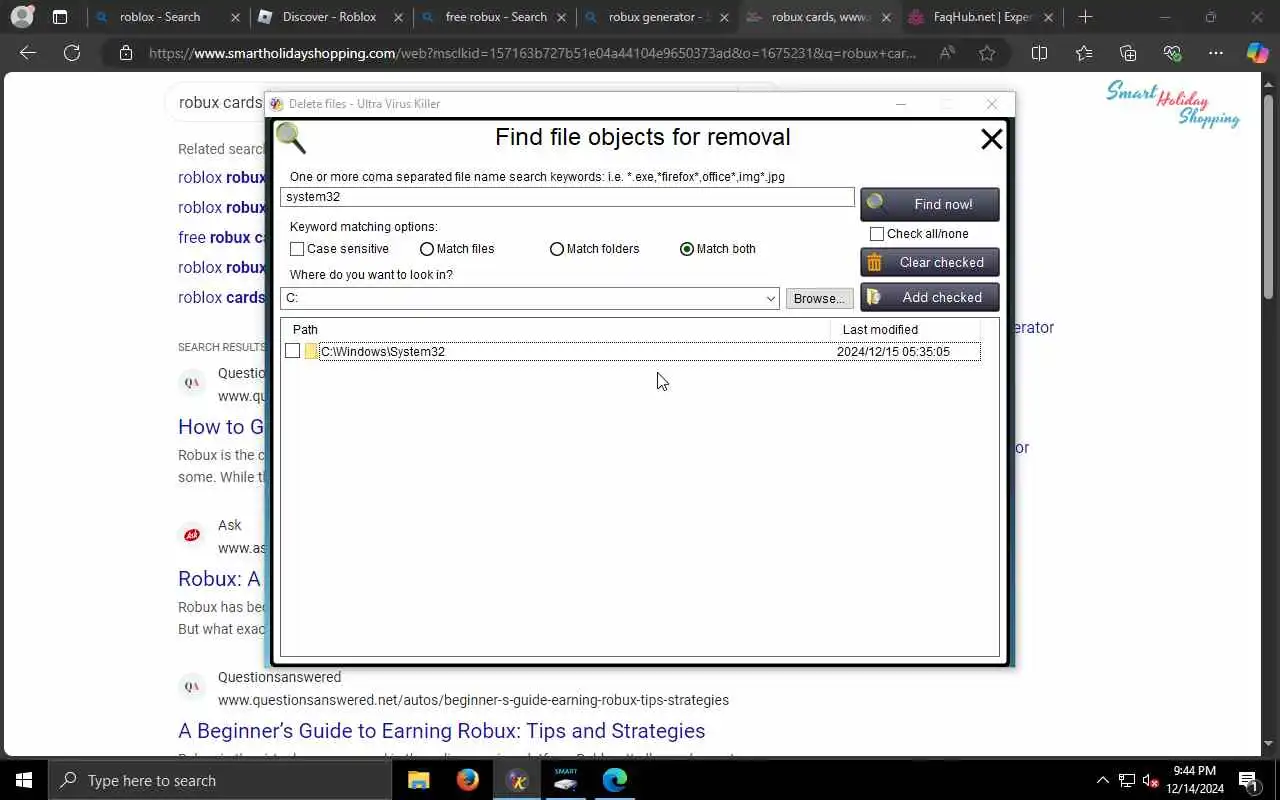Enable the Case sensitive checkbox
The image size is (1280, 800).
(x=297, y=249)
